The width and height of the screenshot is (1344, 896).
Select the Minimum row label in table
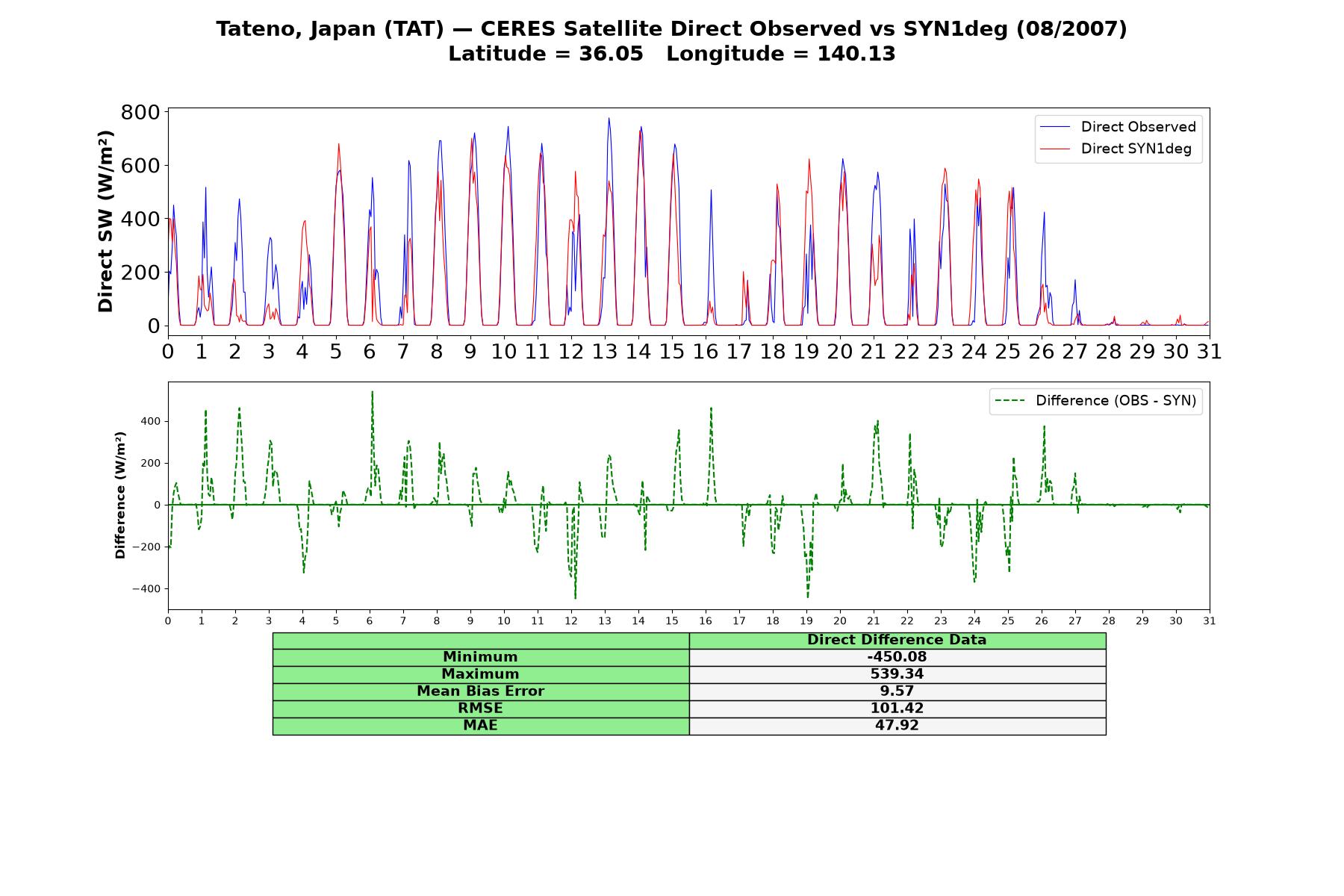(x=480, y=657)
